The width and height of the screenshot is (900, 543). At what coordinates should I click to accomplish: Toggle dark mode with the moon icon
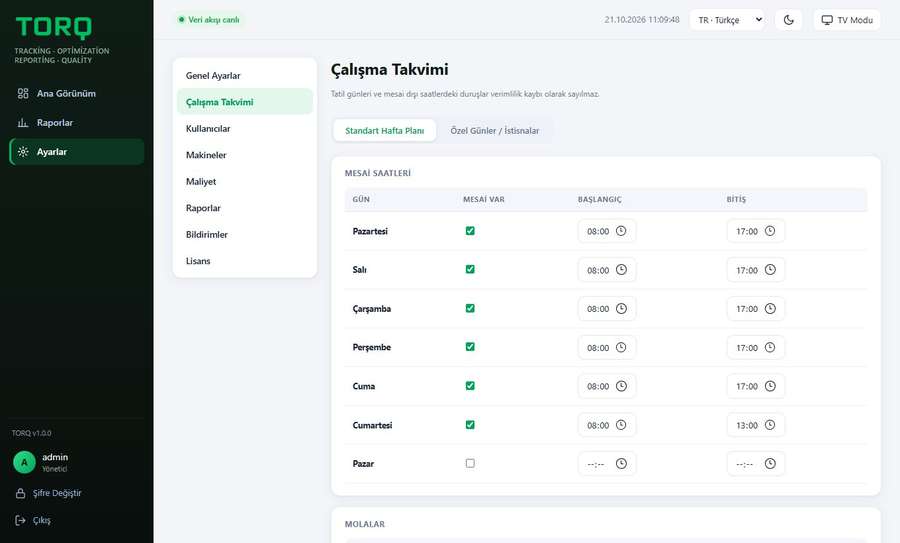point(789,20)
